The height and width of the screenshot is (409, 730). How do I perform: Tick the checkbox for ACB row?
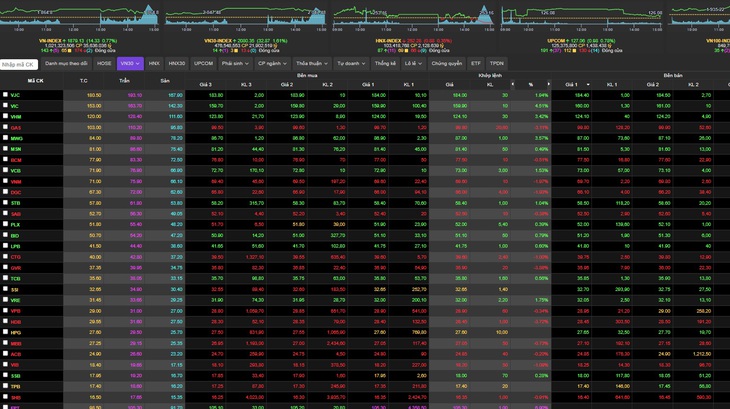[6, 354]
